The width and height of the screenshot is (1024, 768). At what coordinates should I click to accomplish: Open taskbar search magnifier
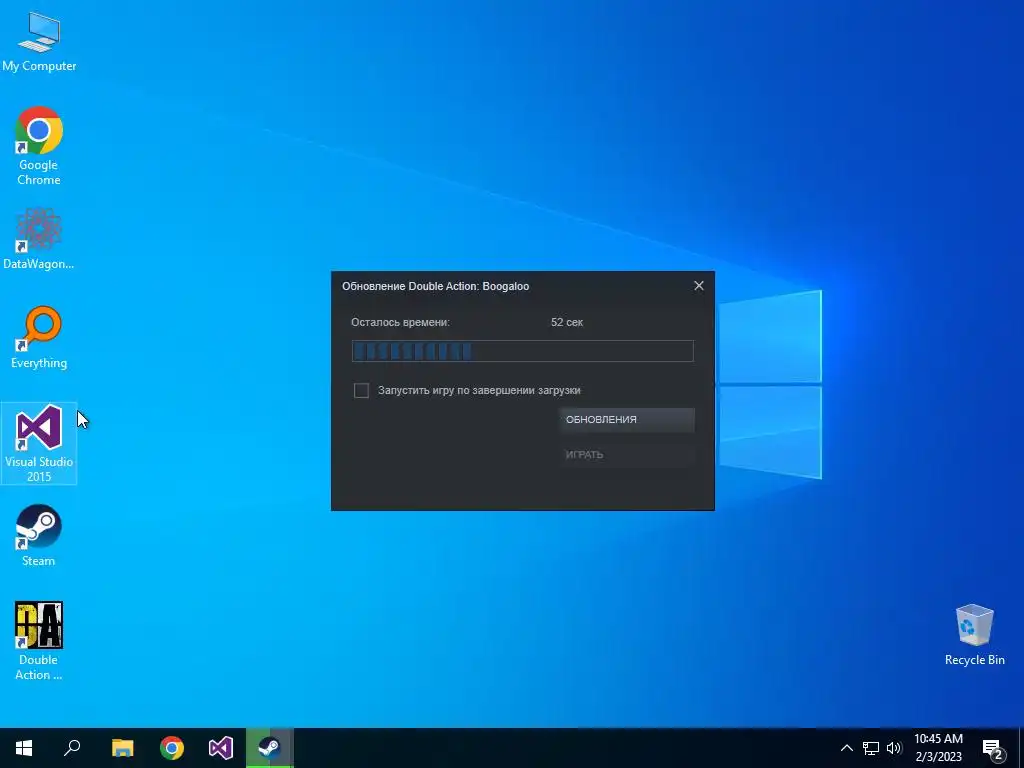(72, 748)
